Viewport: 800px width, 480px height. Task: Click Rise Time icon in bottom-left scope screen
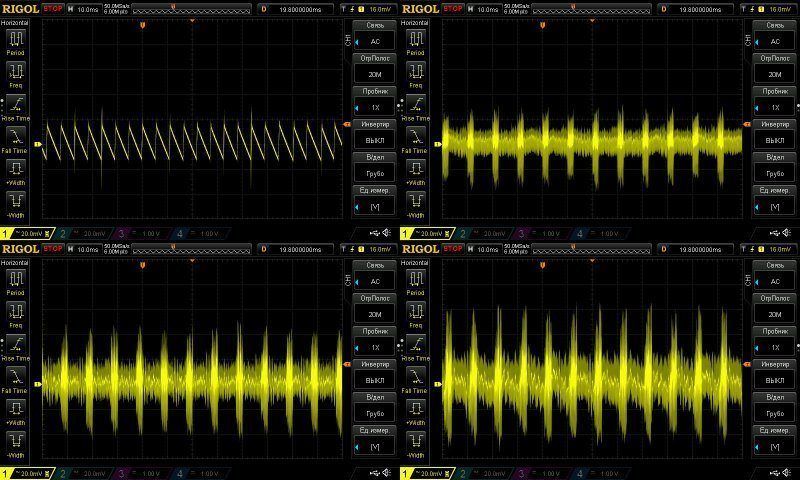tap(16, 344)
